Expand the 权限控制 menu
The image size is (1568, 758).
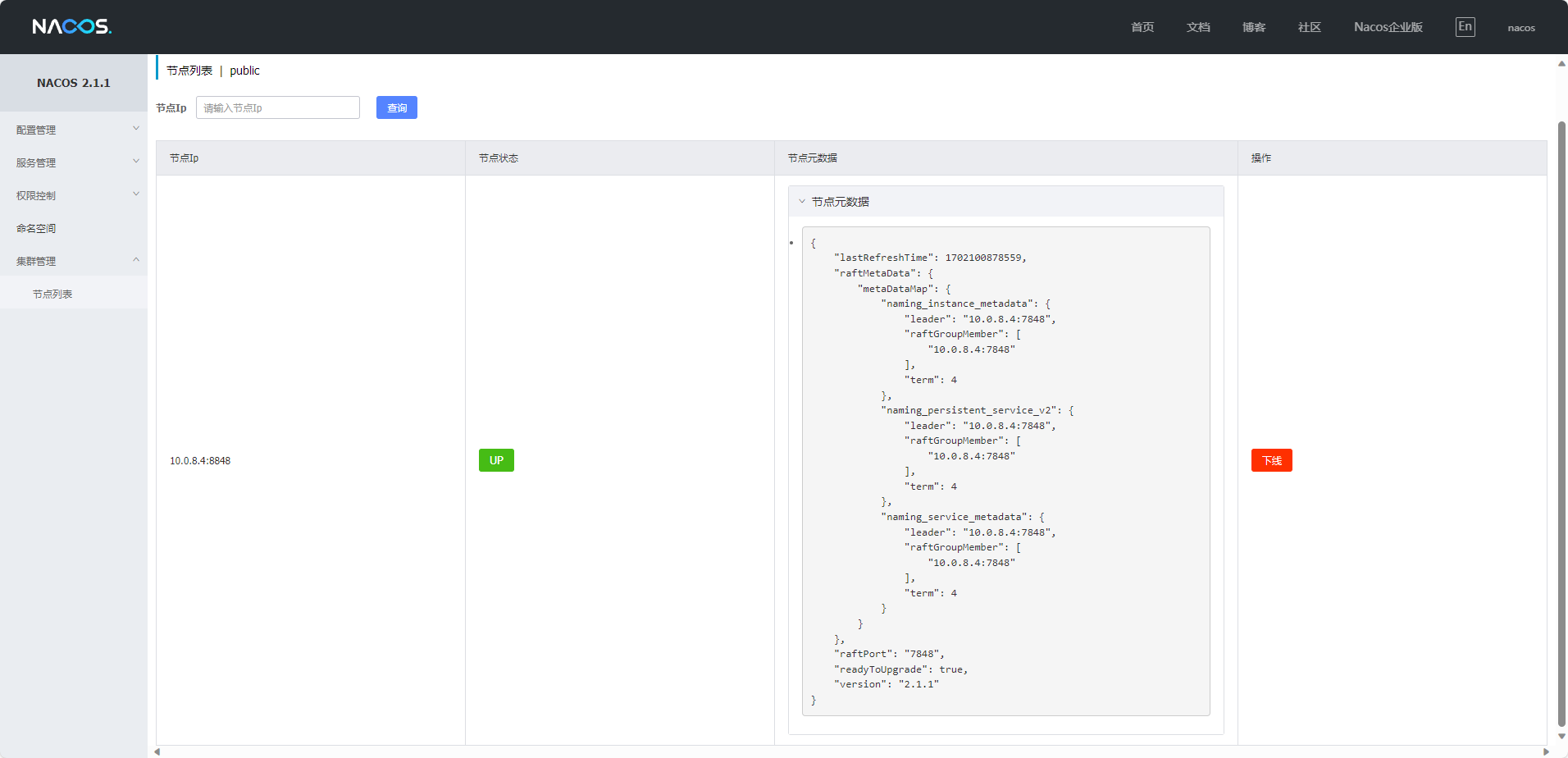74,195
